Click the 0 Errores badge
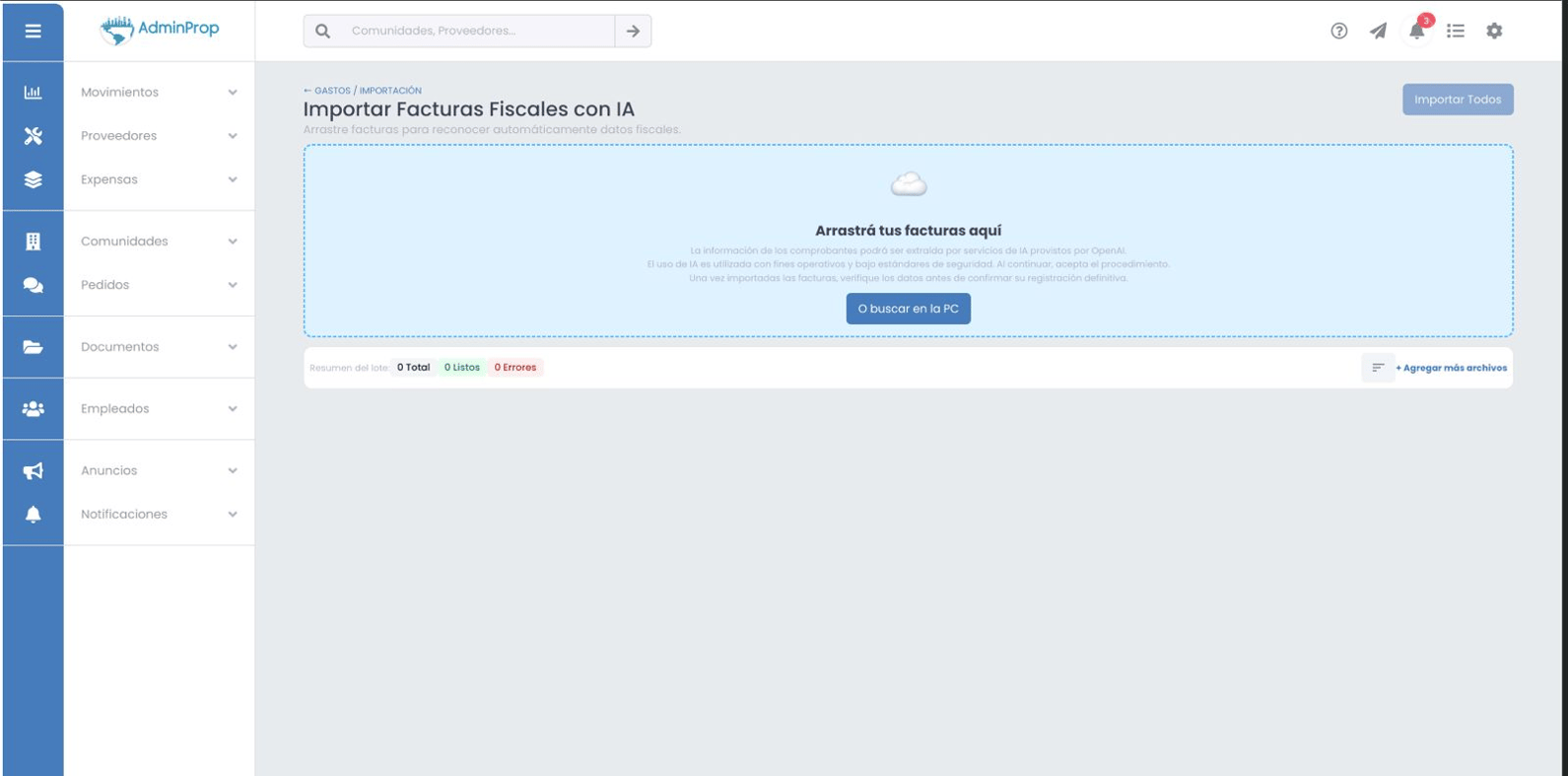The image size is (1568, 776). coord(515,368)
